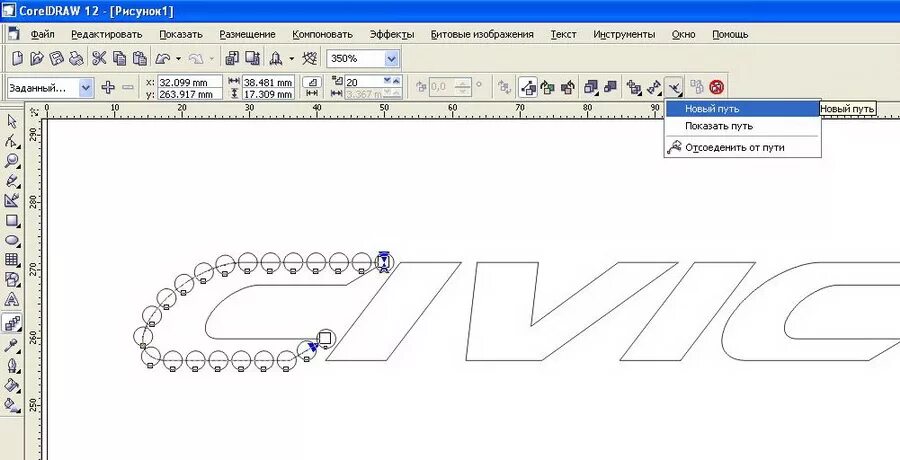
Task: Select the Pick (arrow) tool
Action: click(11, 121)
